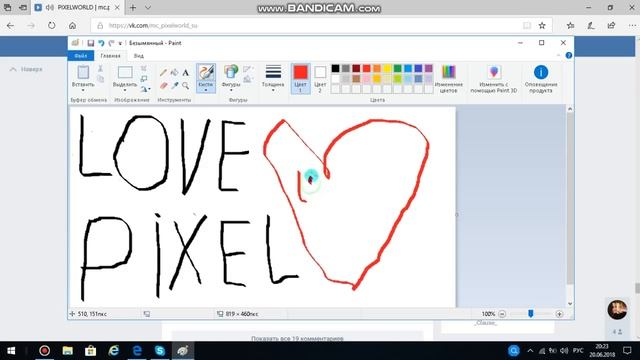Open the notification center icon

(627, 351)
